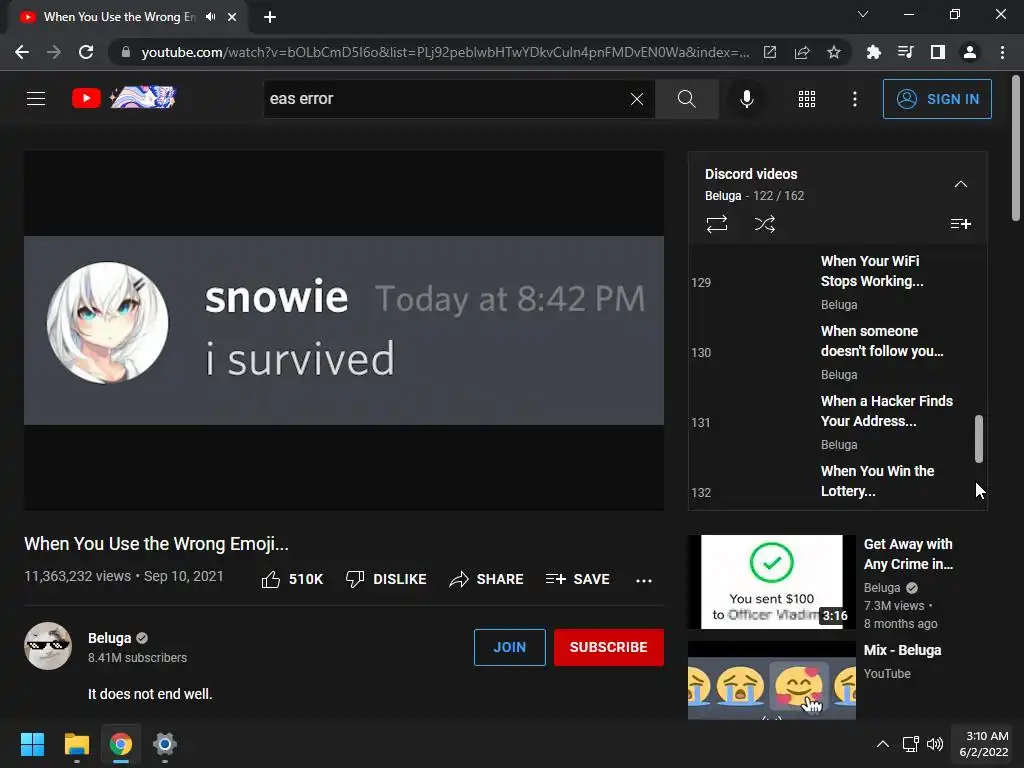Mute the tab via speaker icon

tap(210, 17)
